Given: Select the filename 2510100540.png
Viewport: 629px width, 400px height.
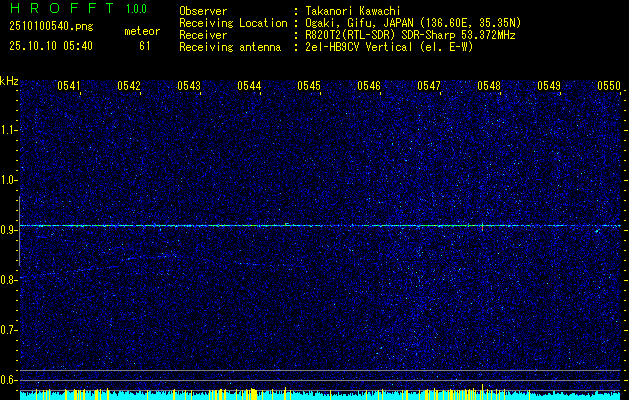Looking at the screenshot, I should (51, 27).
